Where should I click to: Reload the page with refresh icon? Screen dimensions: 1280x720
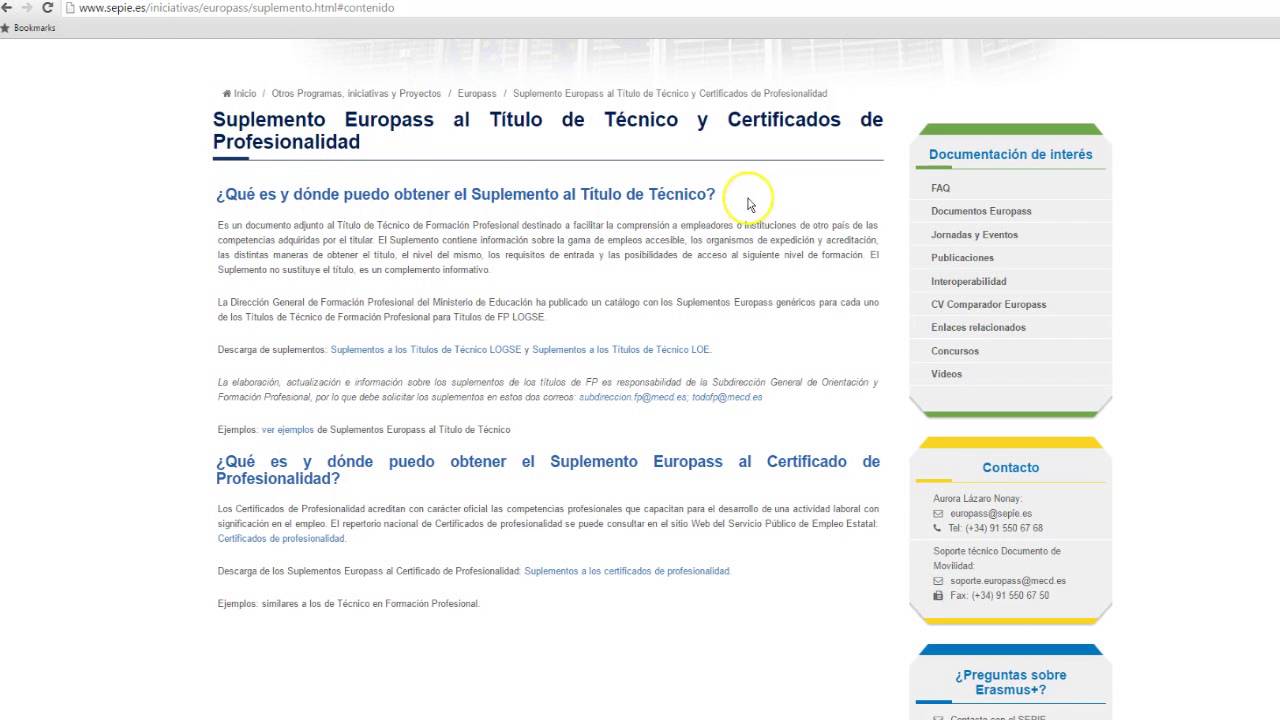(x=47, y=7)
